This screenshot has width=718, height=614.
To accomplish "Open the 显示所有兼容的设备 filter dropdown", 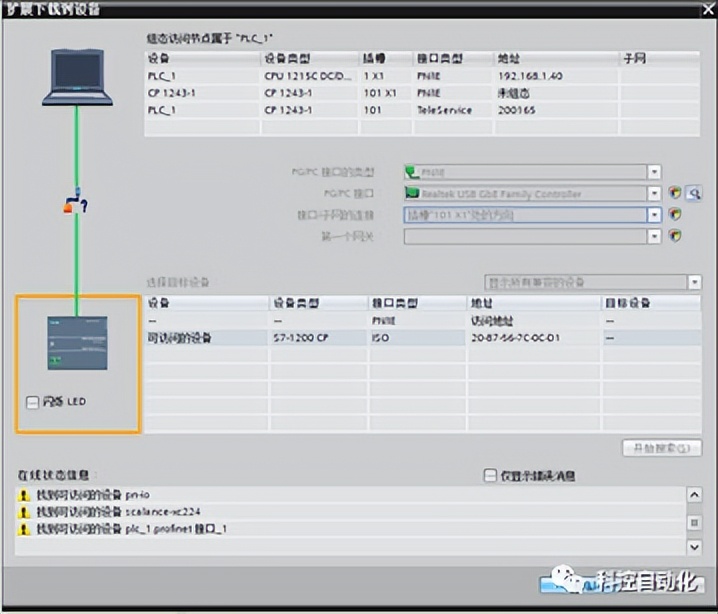I will point(694,282).
